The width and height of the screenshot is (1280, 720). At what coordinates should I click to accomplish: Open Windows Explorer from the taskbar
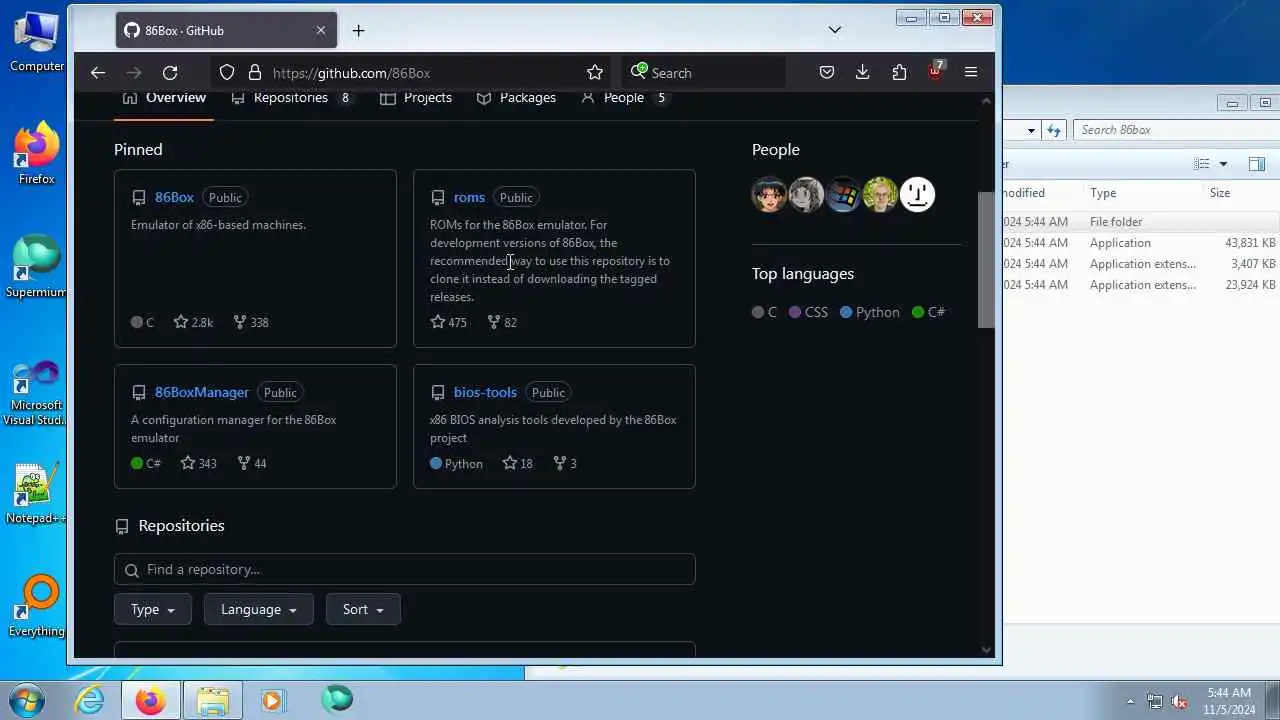(x=212, y=700)
